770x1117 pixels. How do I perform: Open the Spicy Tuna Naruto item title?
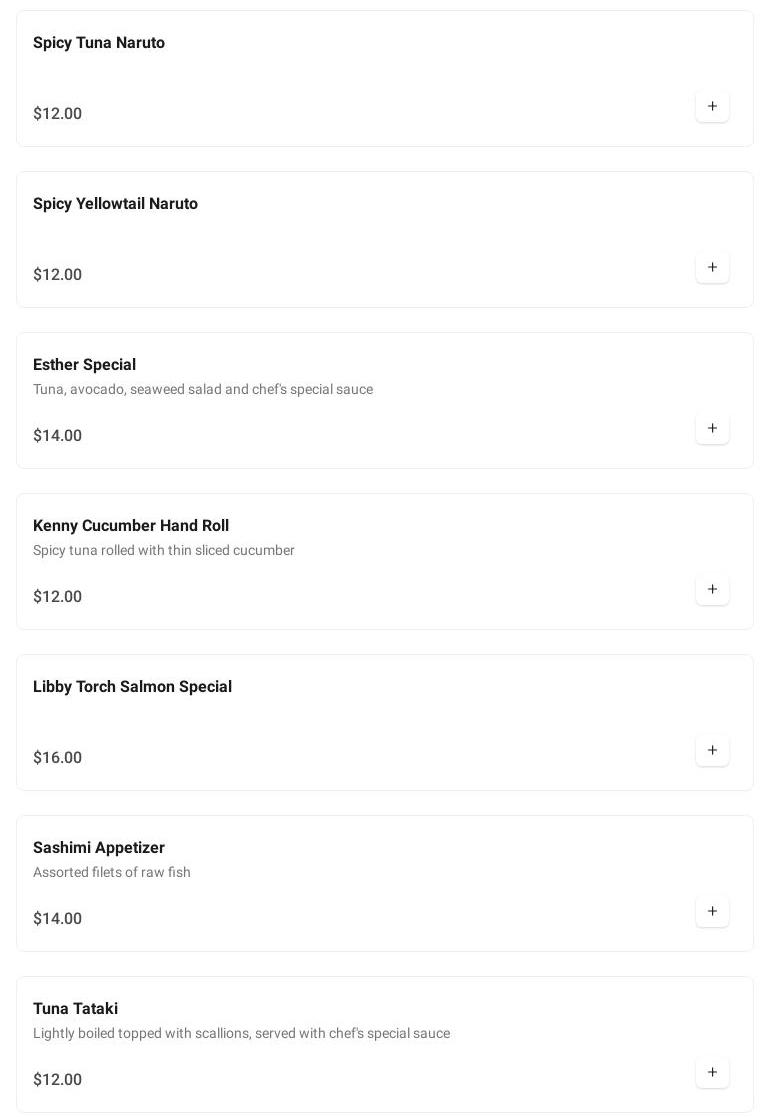pos(99,43)
